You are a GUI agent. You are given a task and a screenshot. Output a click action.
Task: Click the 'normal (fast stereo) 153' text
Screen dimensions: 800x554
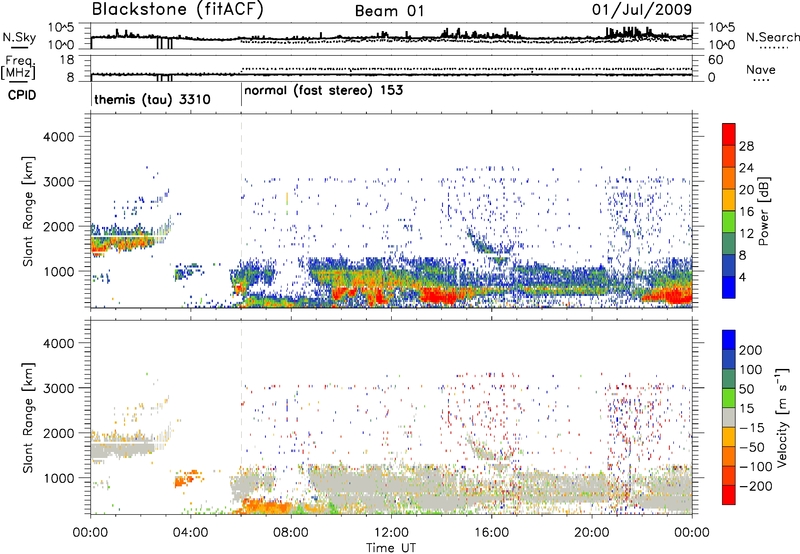tap(323, 91)
